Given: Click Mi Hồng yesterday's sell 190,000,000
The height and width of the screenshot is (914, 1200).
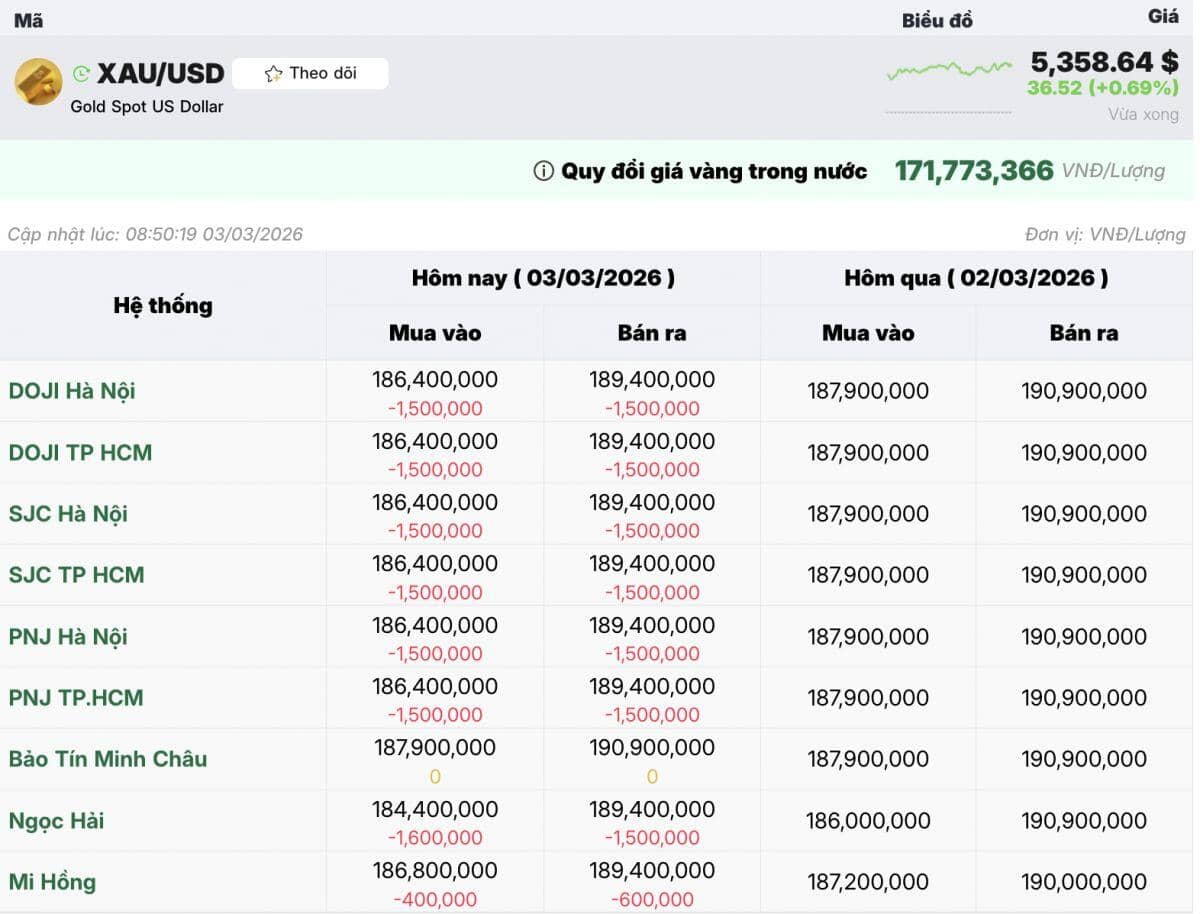Looking at the screenshot, I should pyautogui.click(x=1084, y=882).
